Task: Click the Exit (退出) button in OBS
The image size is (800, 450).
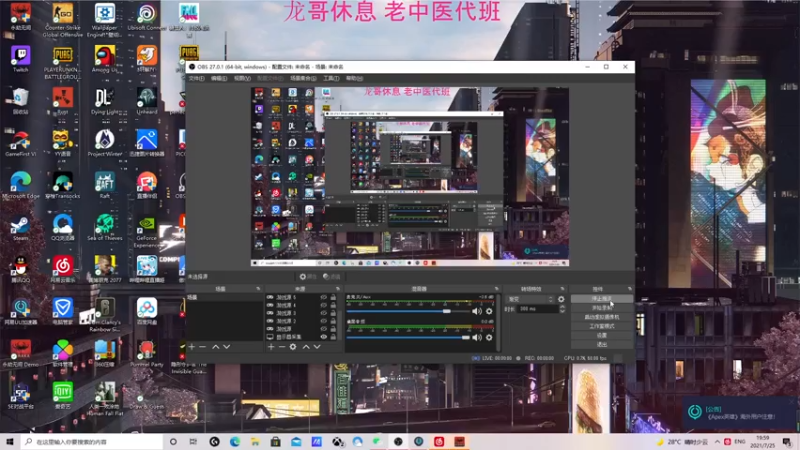Action: tap(602, 345)
